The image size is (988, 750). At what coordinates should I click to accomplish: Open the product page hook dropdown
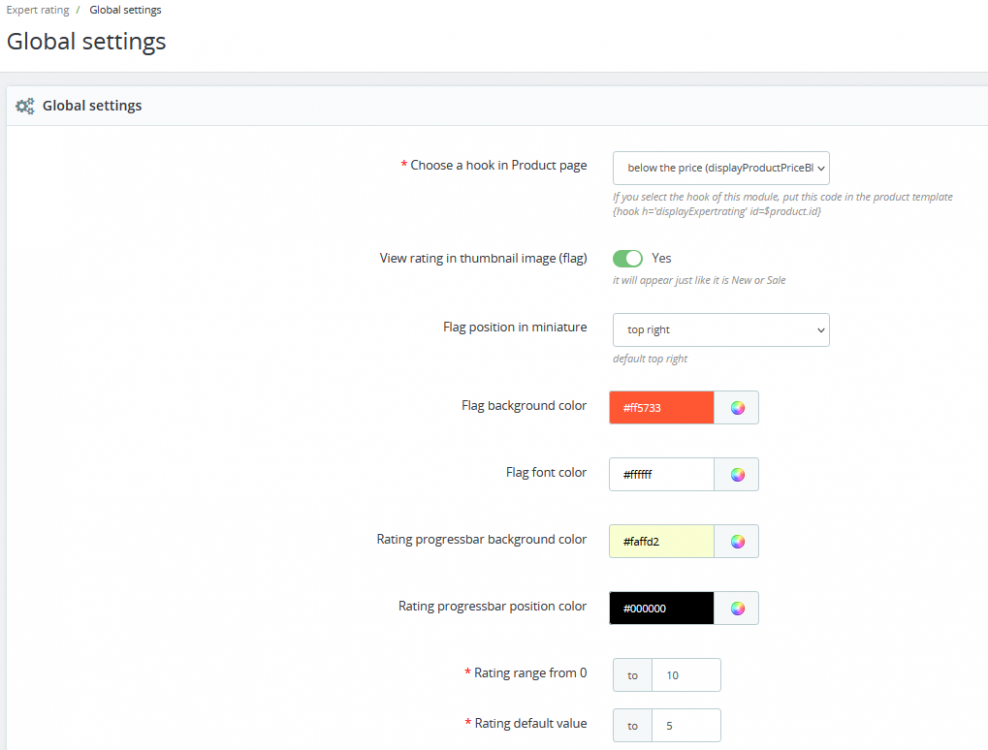click(721, 168)
